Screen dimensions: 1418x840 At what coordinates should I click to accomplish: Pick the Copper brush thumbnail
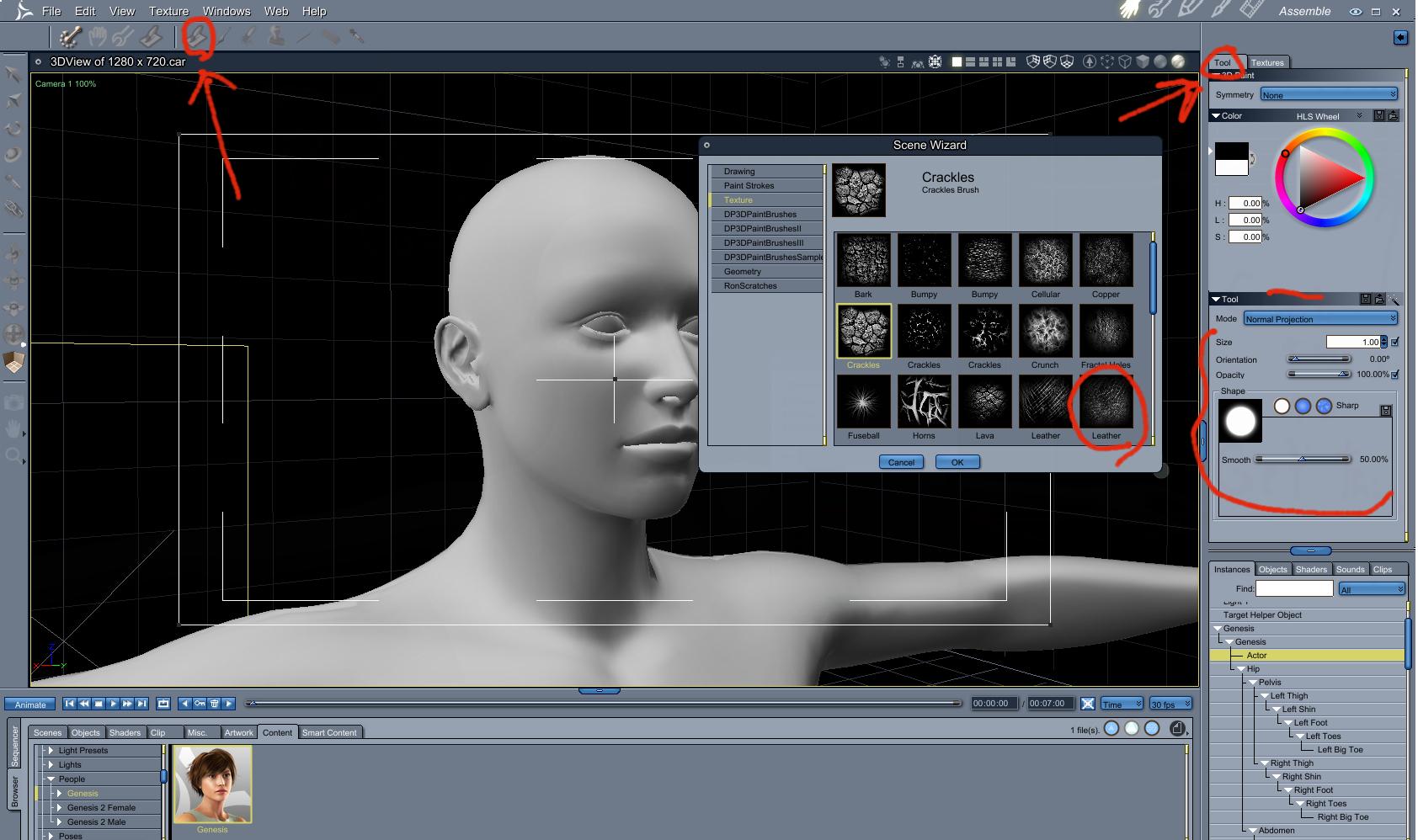point(1106,261)
